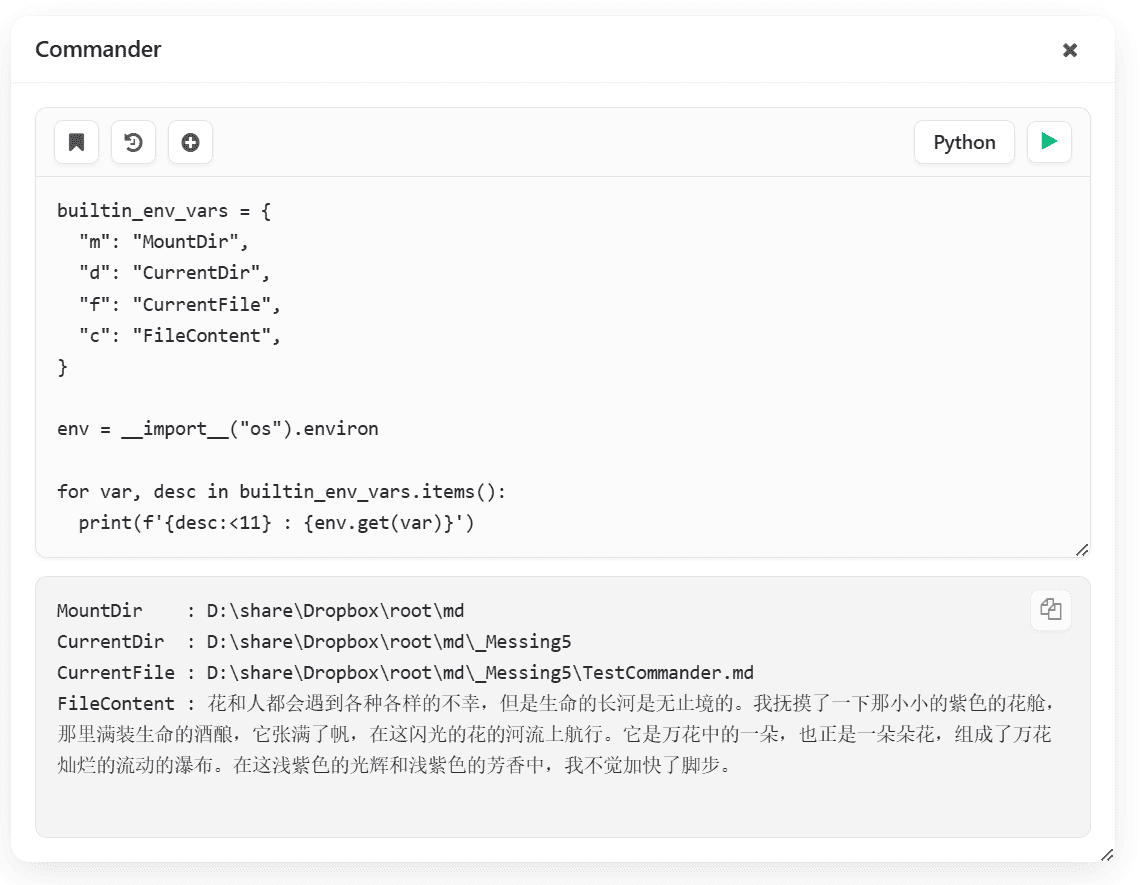Run the script with green play button

click(x=1049, y=142)
